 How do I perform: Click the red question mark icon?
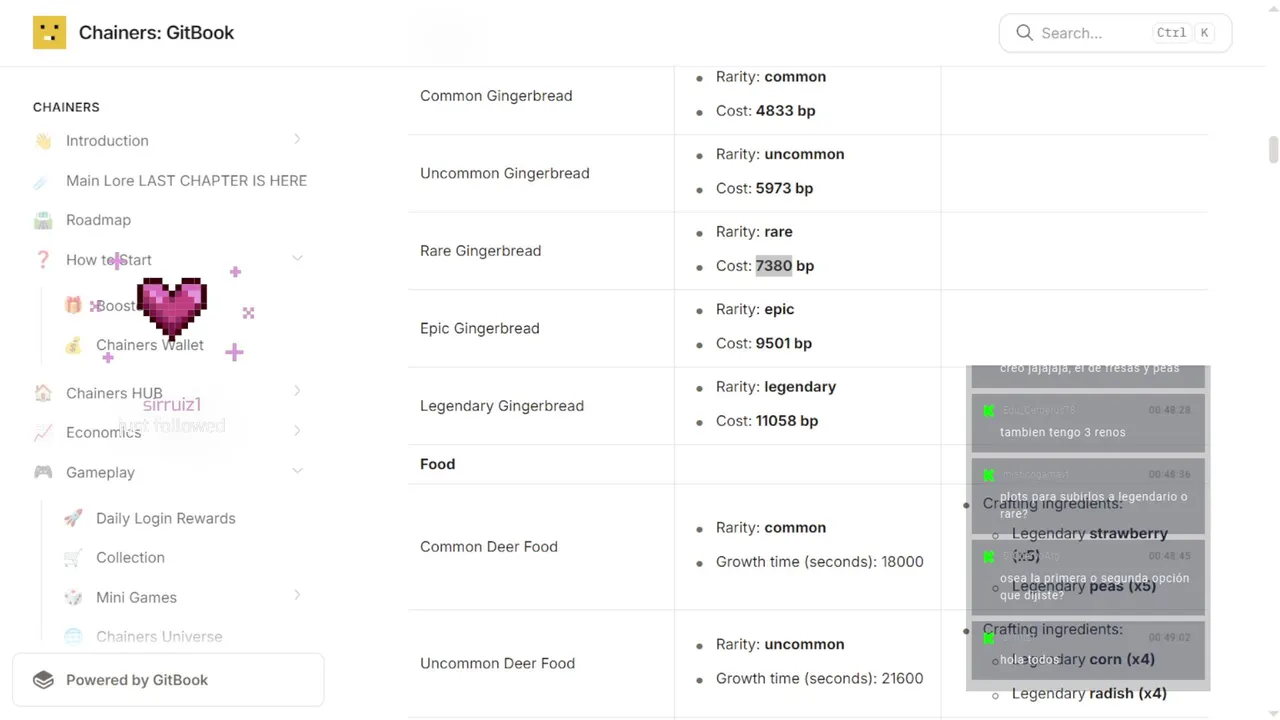click(43, 260)
